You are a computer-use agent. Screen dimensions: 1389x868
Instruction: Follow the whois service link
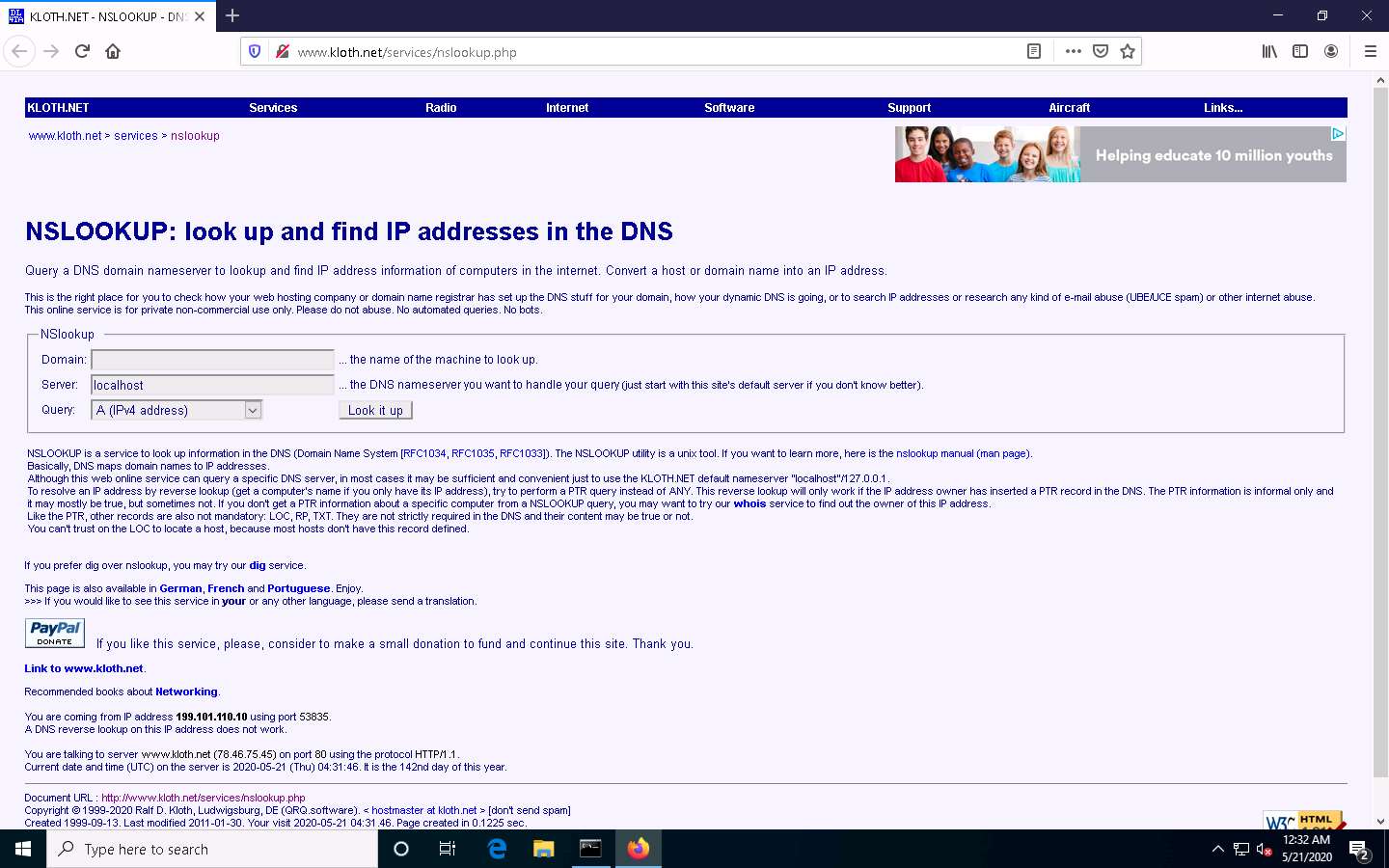[749, 503]
